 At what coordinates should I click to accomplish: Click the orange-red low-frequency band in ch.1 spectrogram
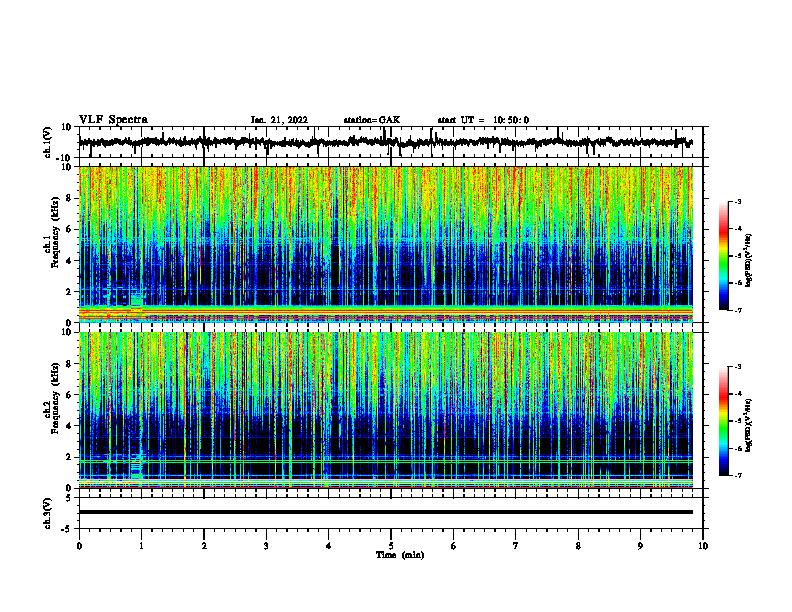[x=386, y=313]
